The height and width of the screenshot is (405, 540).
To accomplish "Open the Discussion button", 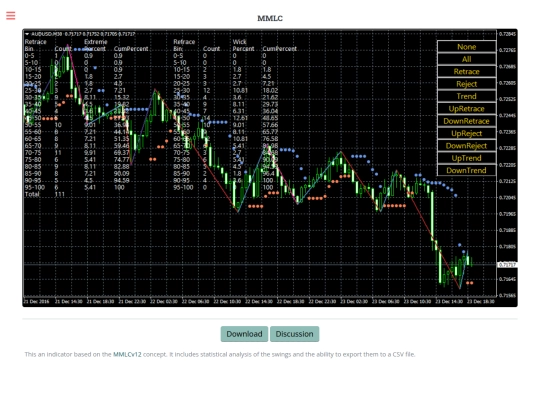I will (294, 334).
